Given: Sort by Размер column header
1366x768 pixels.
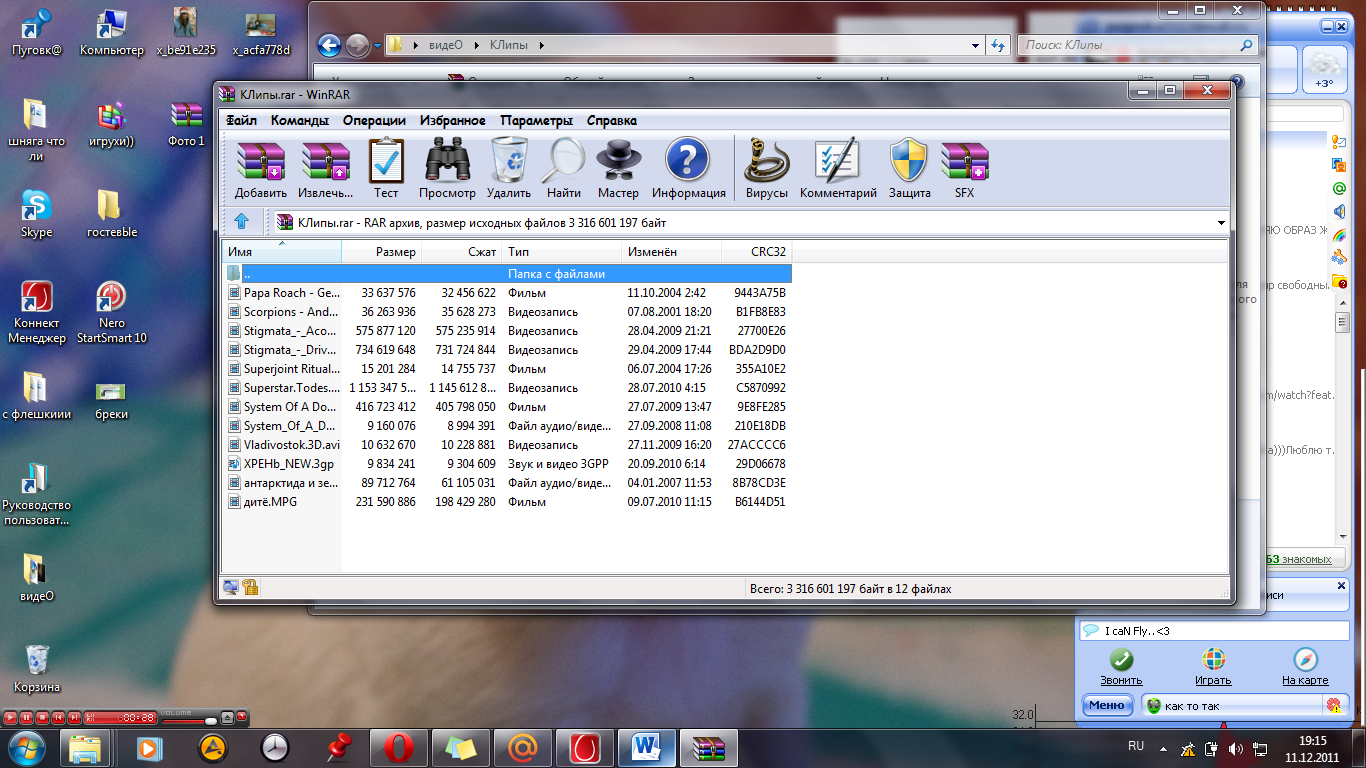Looking at the screenshot, I should [382, 251].
